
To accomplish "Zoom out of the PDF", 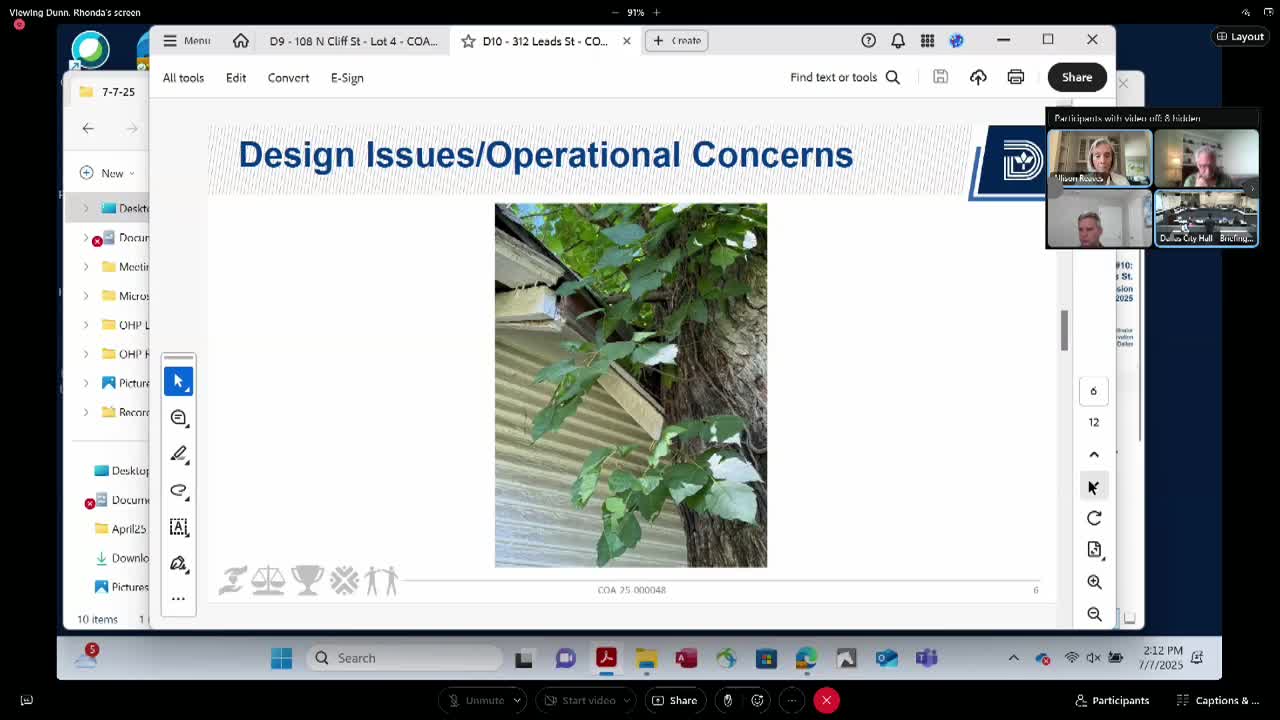I will (x=1094, y=614).
